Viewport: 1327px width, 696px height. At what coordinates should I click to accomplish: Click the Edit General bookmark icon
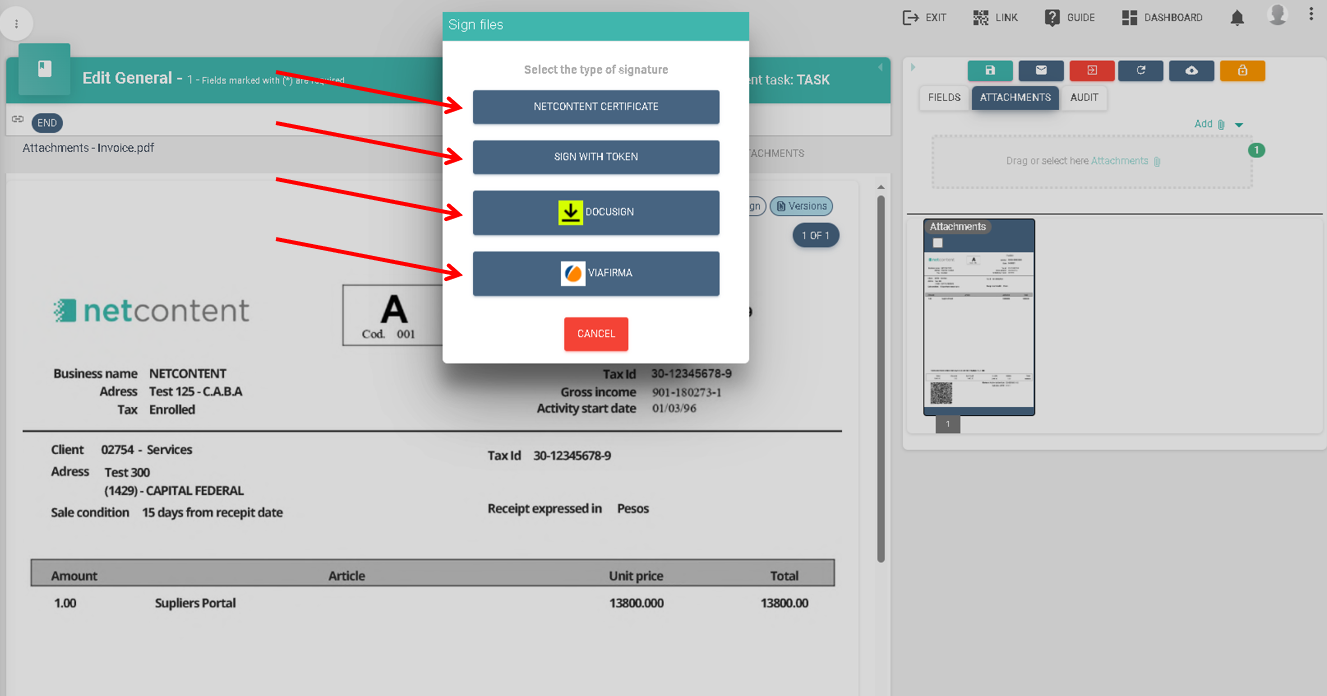tap(44, 69)
